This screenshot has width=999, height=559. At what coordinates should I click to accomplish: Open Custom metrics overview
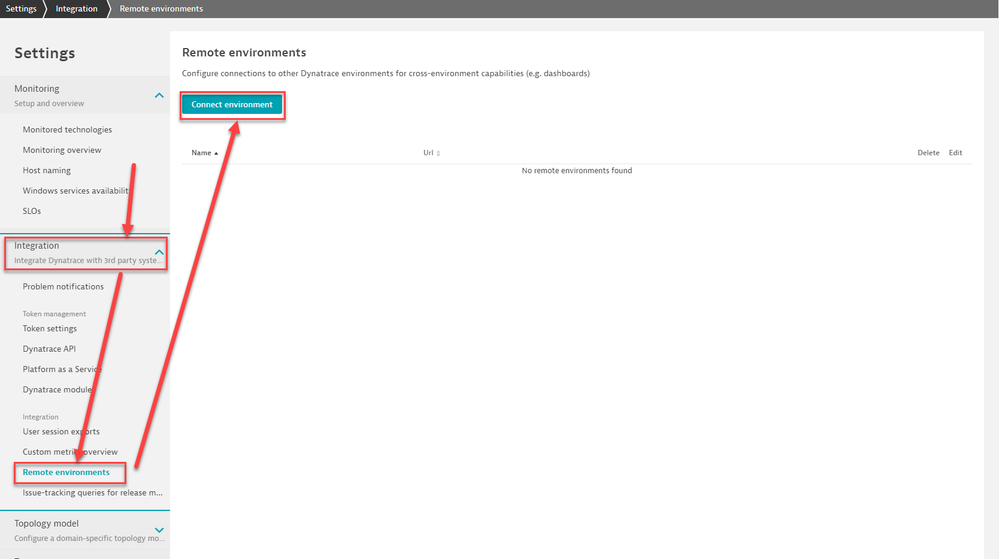coord(70,452)
